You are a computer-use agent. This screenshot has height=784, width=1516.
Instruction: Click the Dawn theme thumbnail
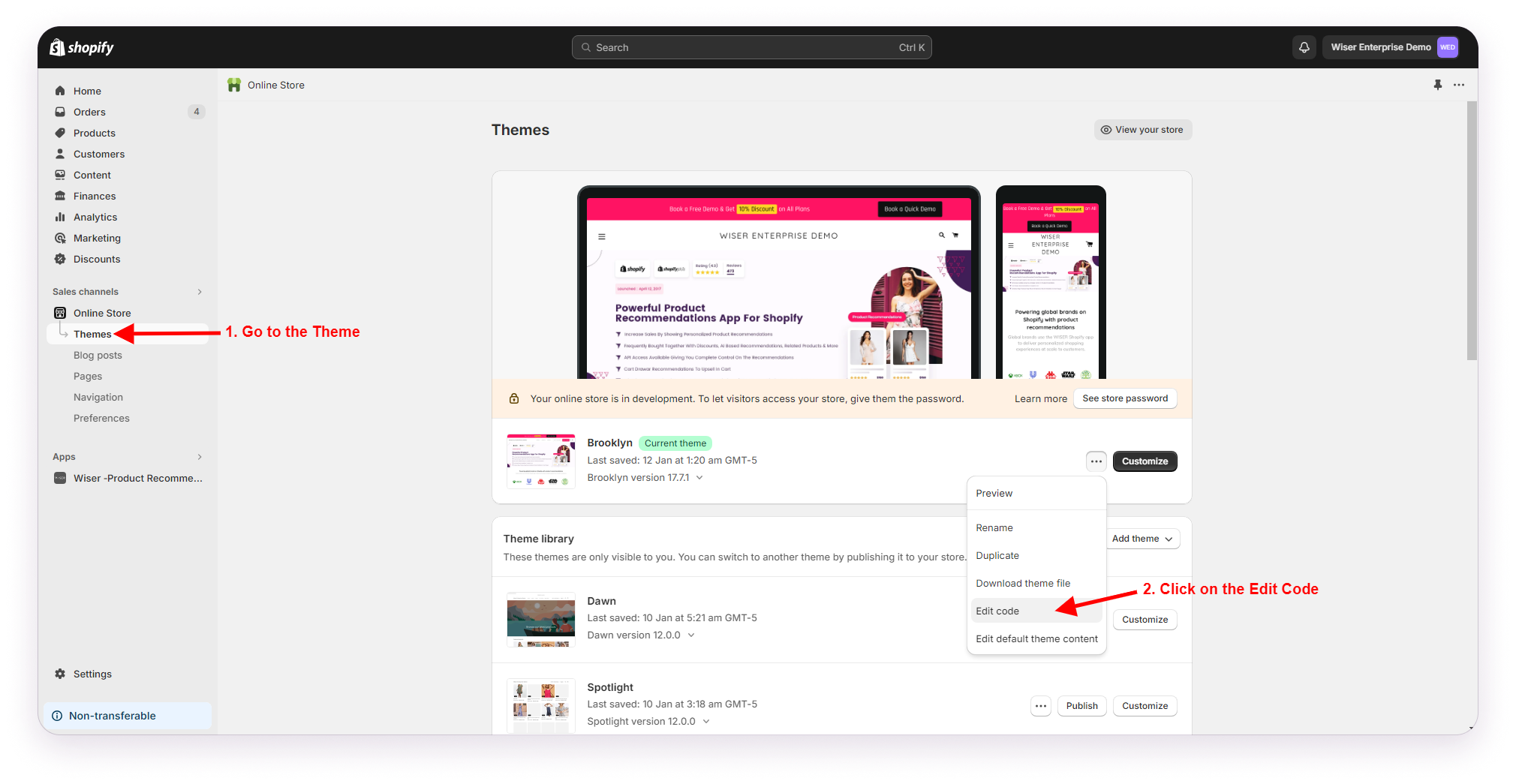(x=540, y=619)
